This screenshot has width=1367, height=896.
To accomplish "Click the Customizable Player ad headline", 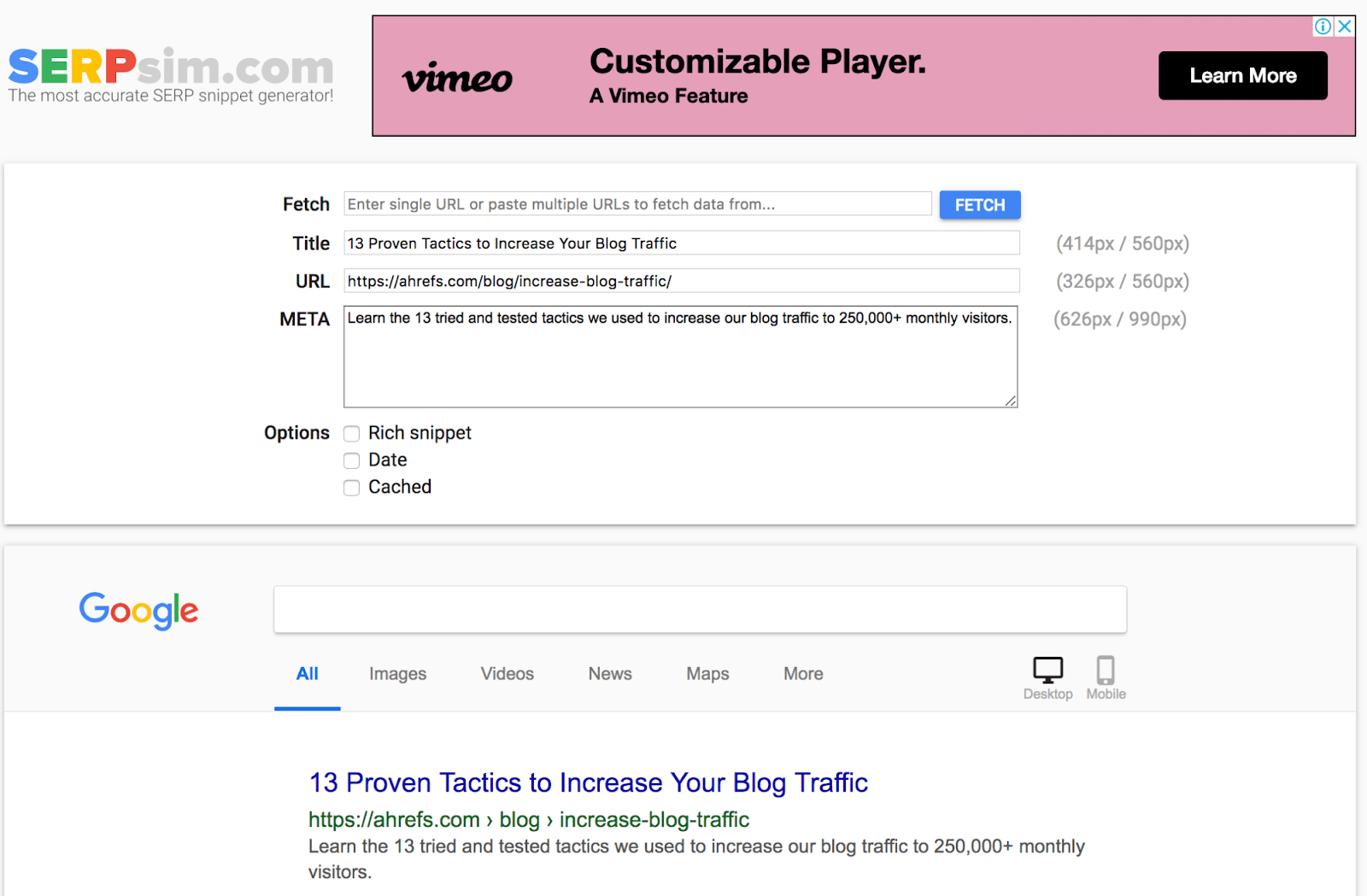I will point(758,61).
